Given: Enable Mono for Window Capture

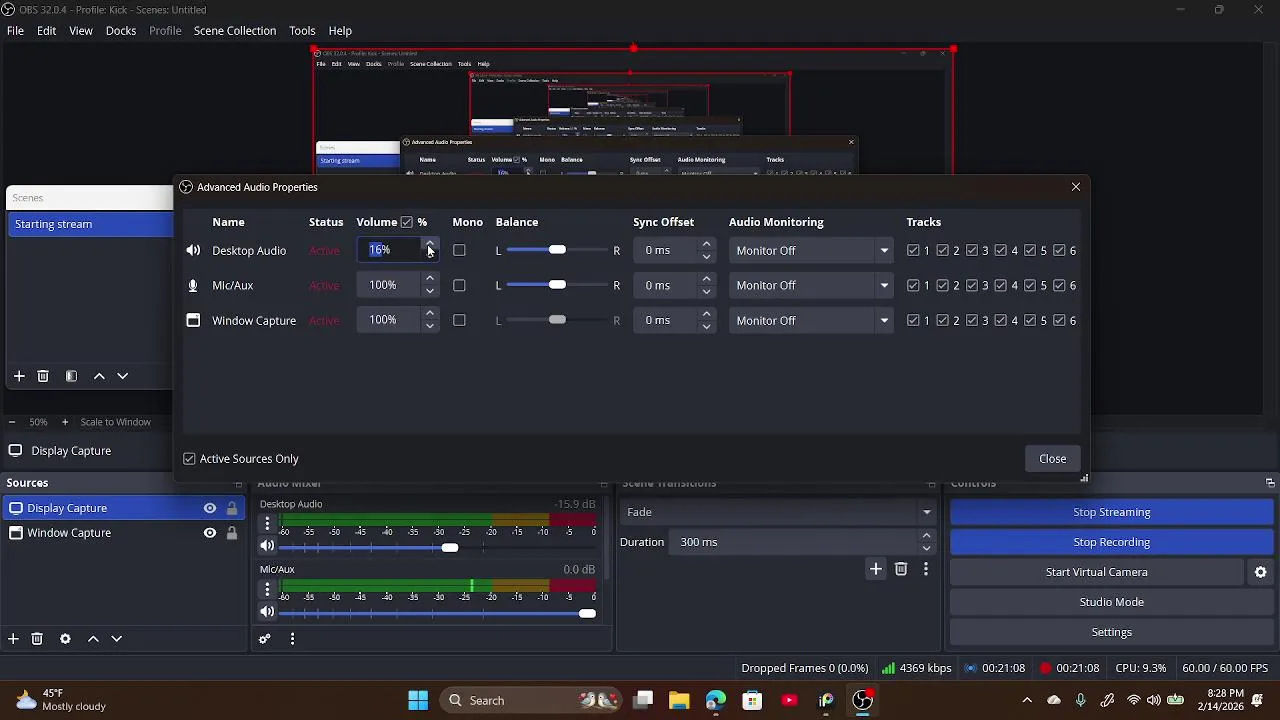Looking at the screenshot, I should pos(459,320).
